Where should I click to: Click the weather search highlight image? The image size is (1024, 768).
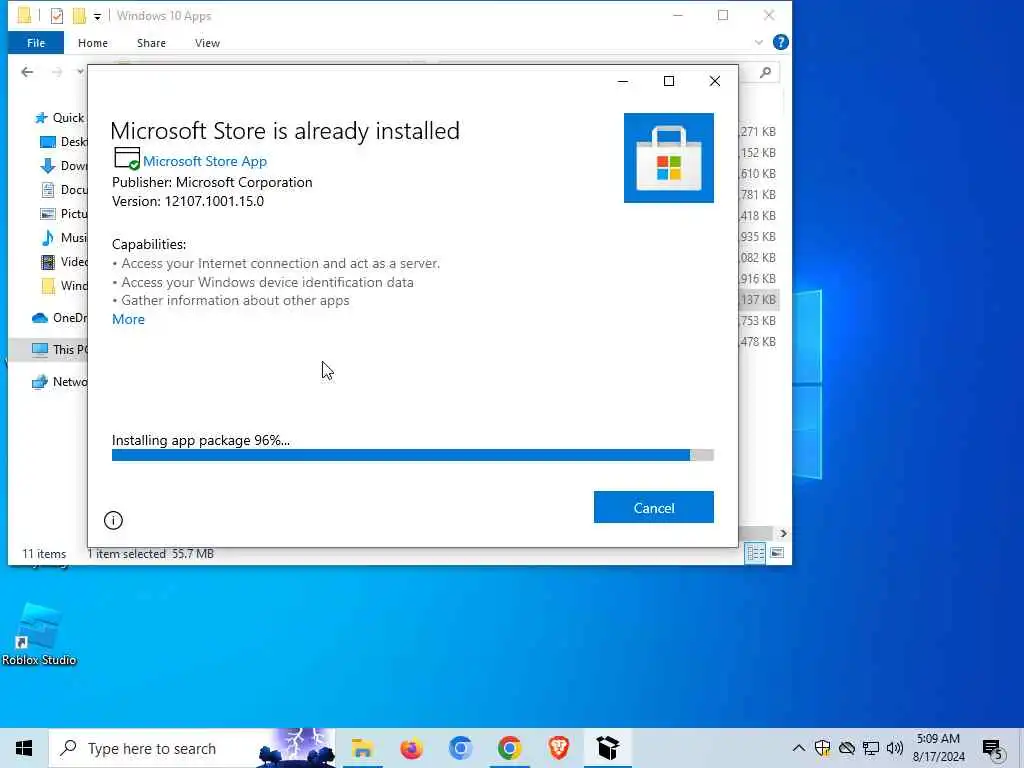(x=296, y=748)
